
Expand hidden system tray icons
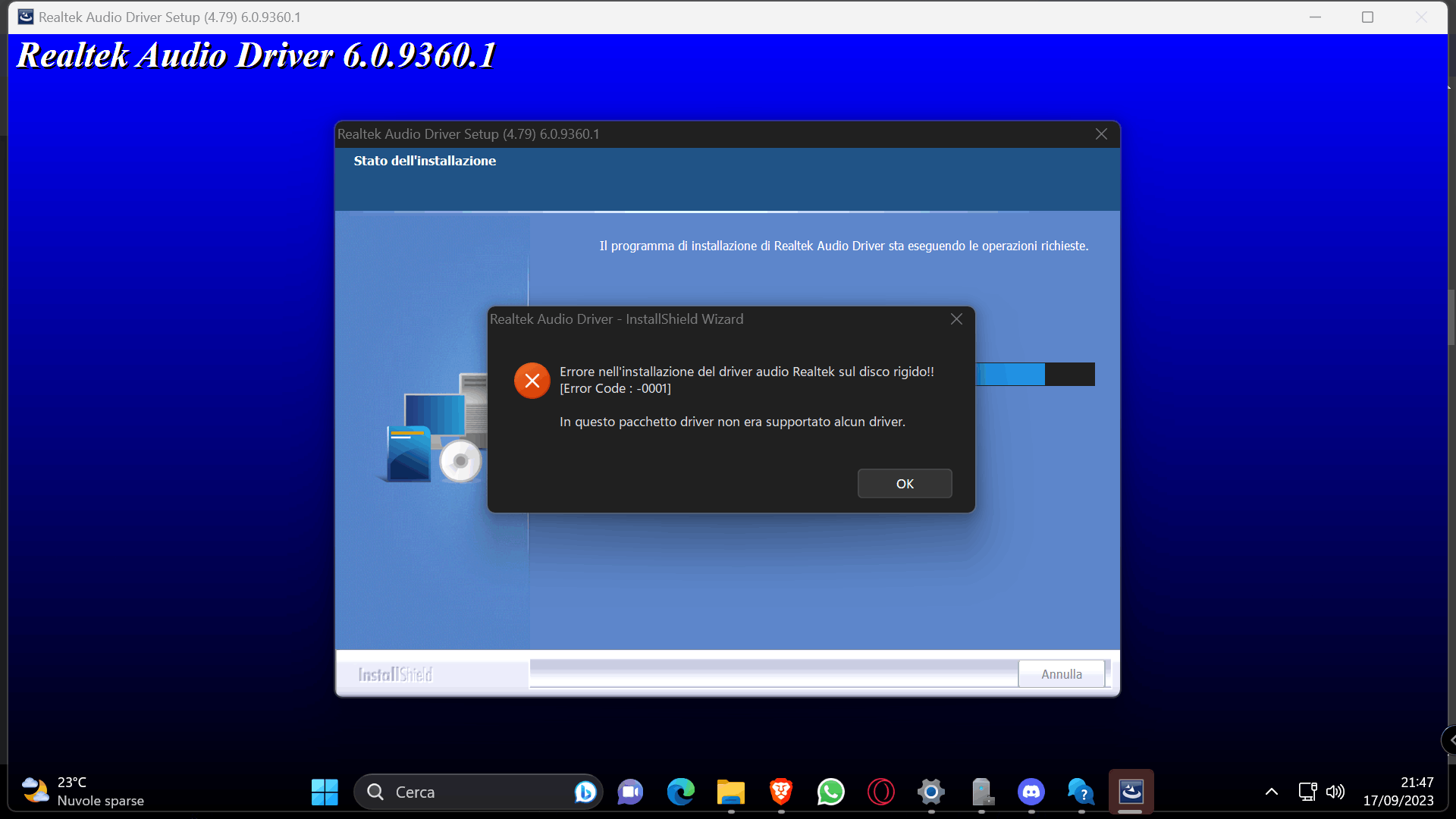pyautogui.click(x=1272, y=792)
